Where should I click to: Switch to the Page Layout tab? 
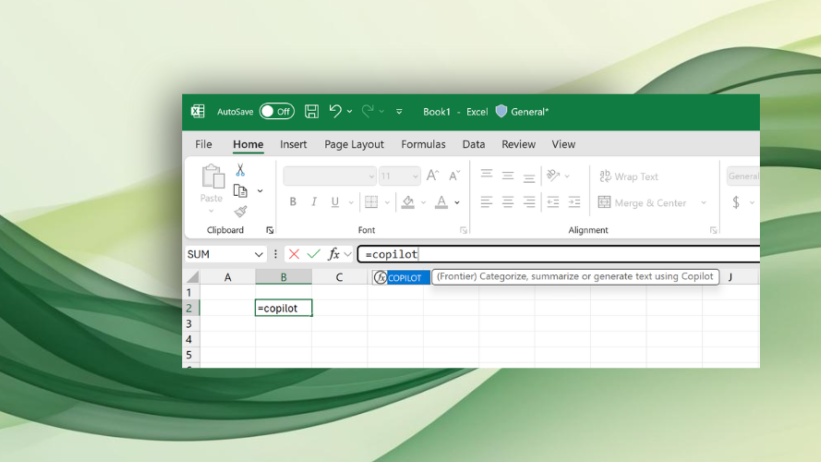(x=354, y=144)
